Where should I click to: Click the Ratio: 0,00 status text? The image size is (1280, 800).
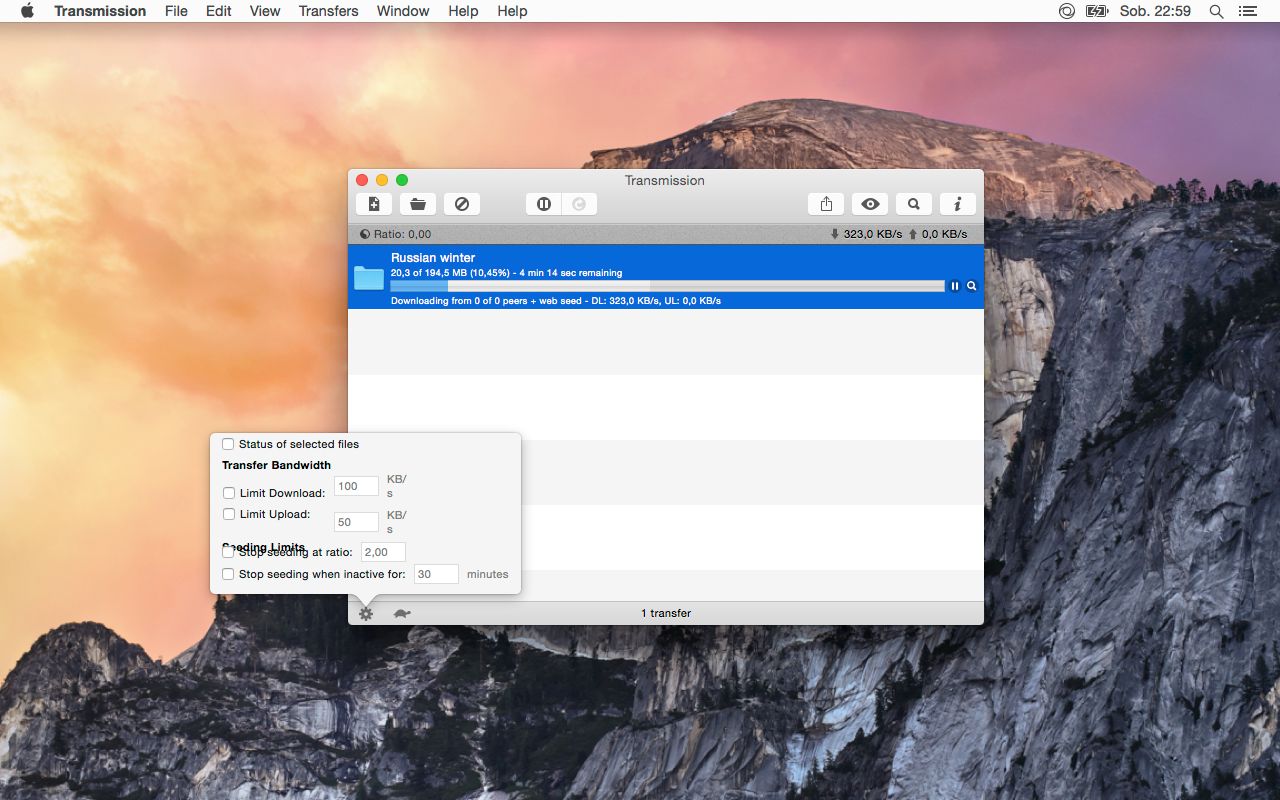pos(402,234)
